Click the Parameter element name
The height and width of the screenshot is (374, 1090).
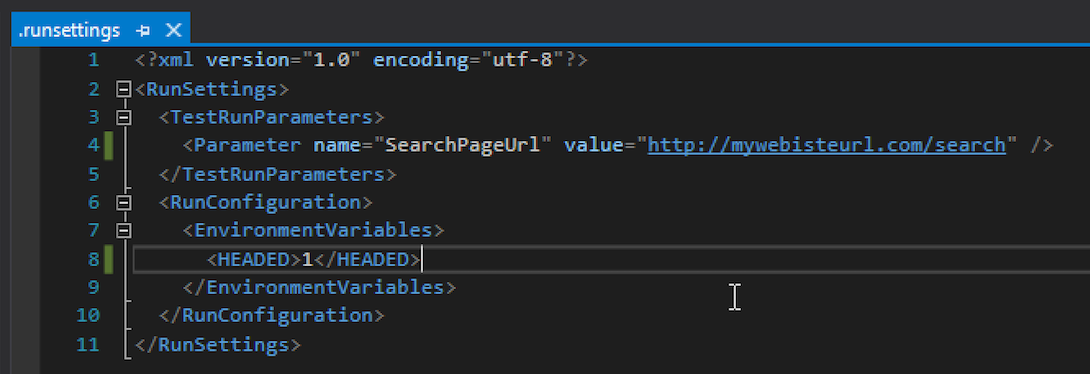point(247,145)
